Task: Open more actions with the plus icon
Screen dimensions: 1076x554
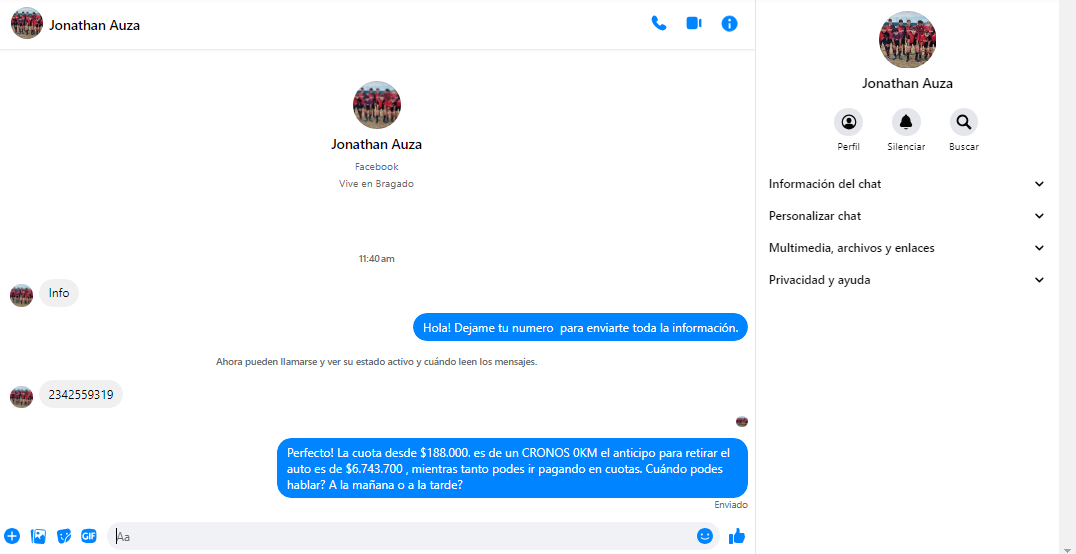Action: pos(12,536)
